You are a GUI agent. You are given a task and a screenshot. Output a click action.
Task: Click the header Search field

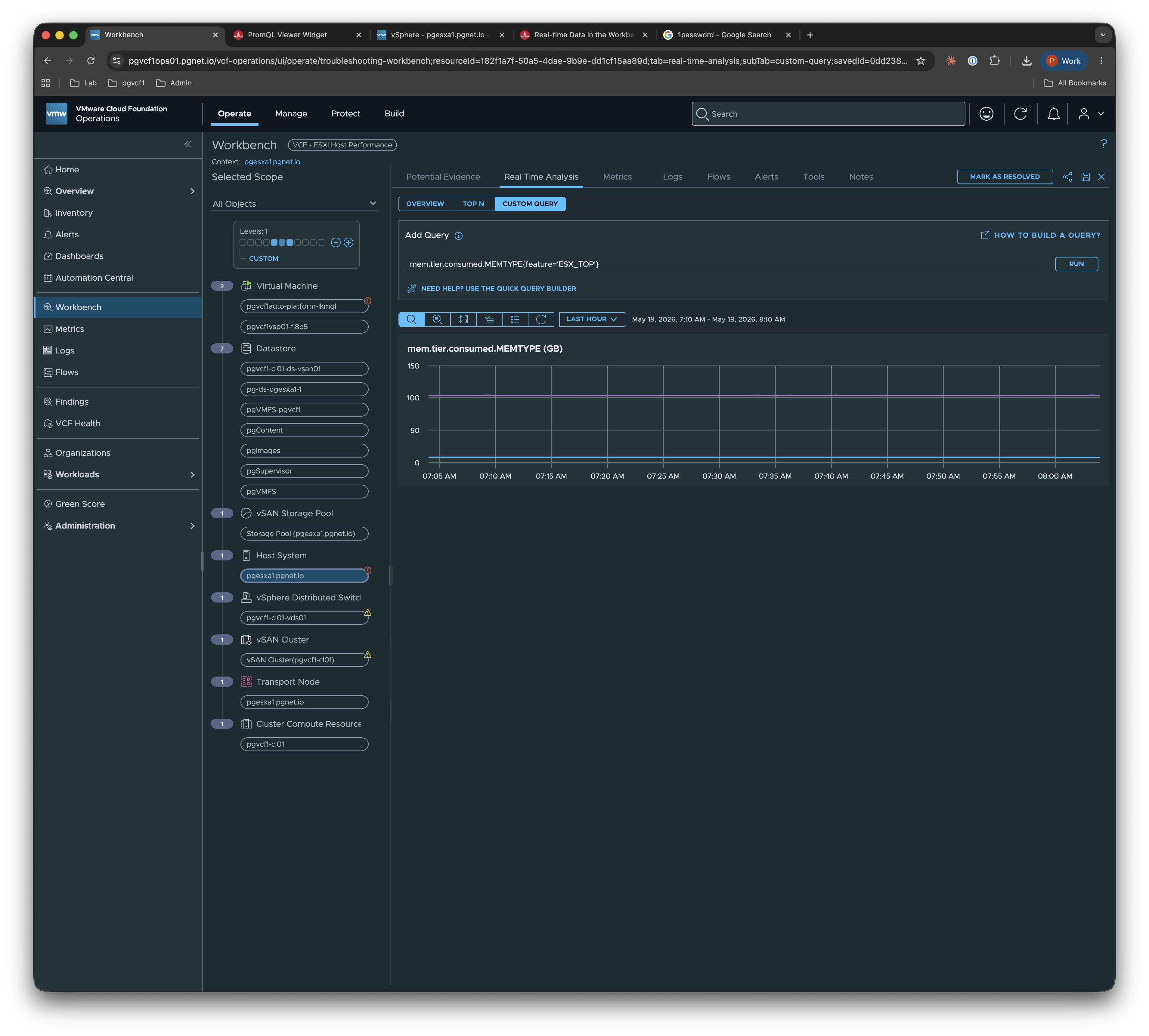[x=828, y=114]
